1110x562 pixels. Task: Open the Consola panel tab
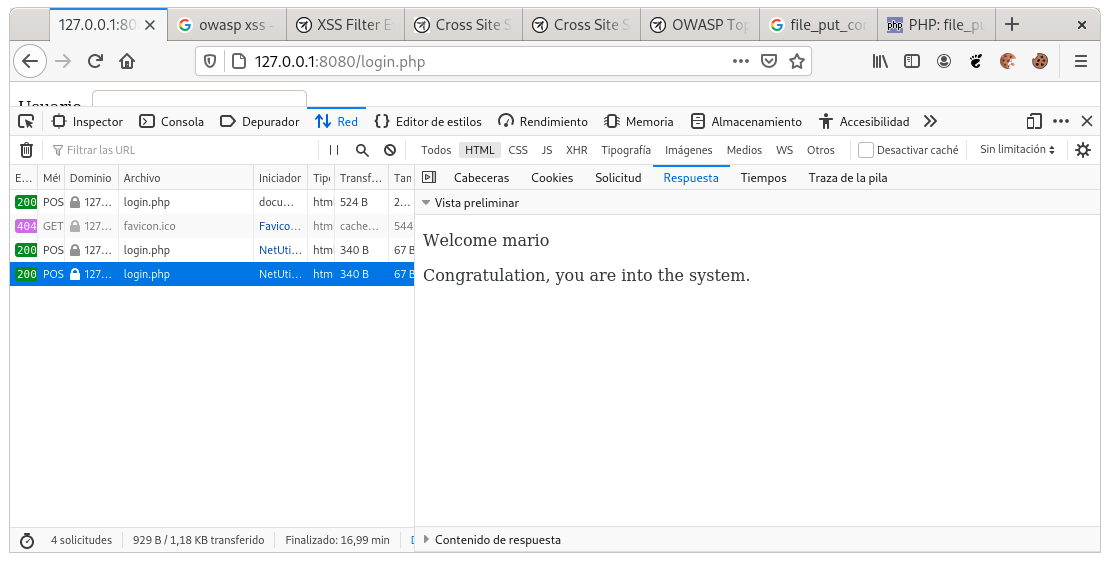[171, 122]
